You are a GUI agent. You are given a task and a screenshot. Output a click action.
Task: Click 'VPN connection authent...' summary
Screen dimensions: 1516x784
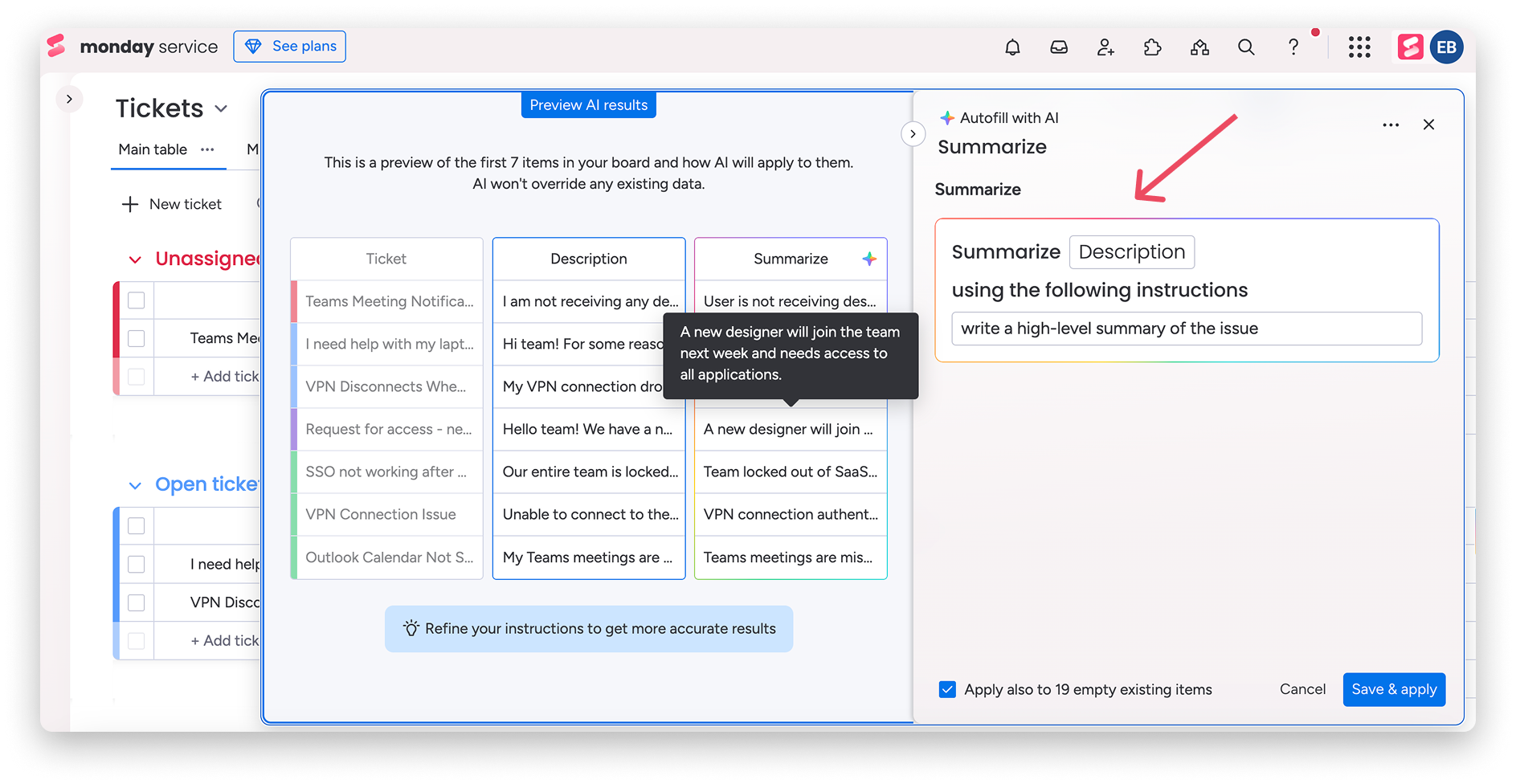pos(791,514)
